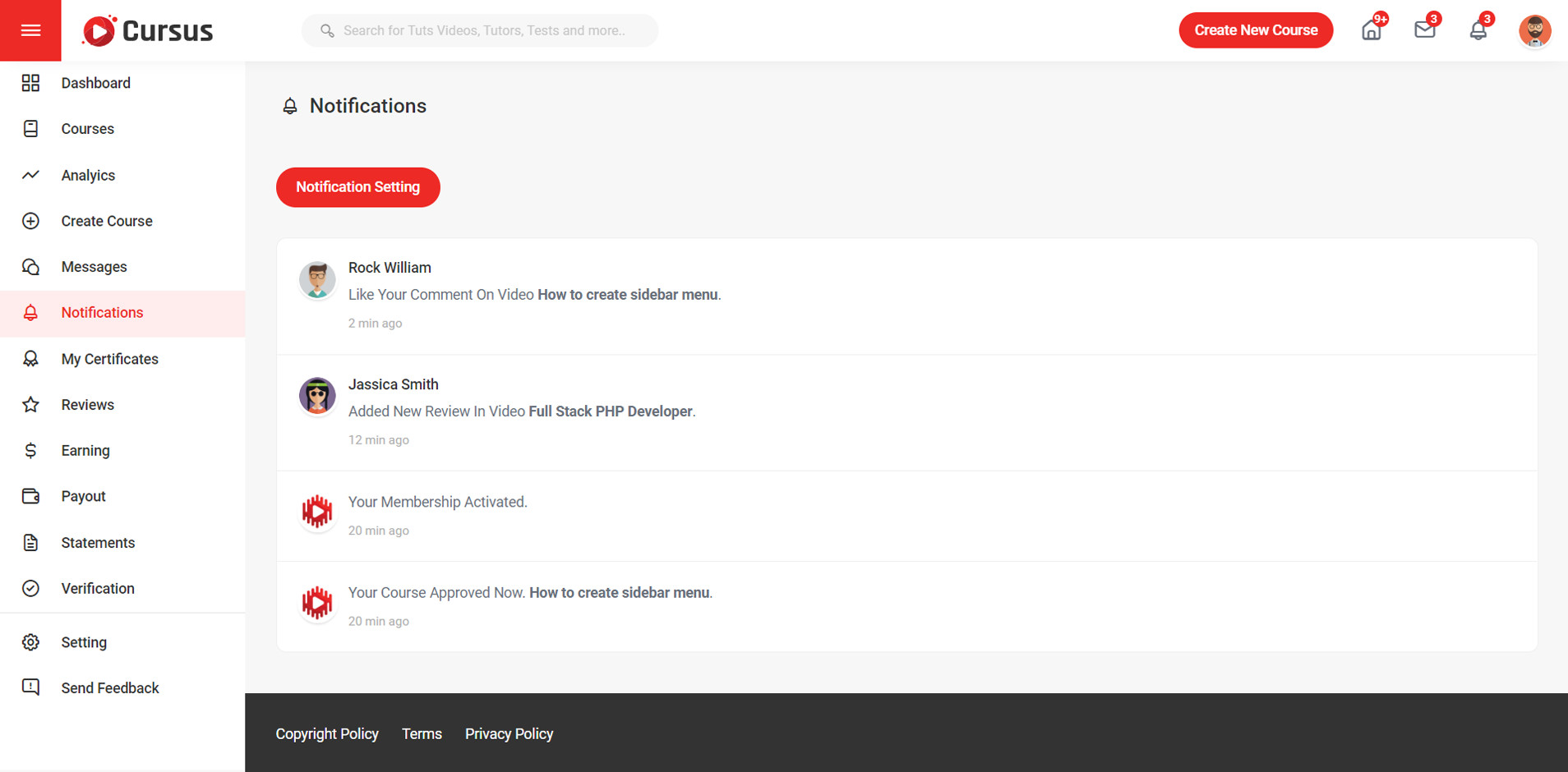Open the user profile avatar menu

coord(1533,31)
